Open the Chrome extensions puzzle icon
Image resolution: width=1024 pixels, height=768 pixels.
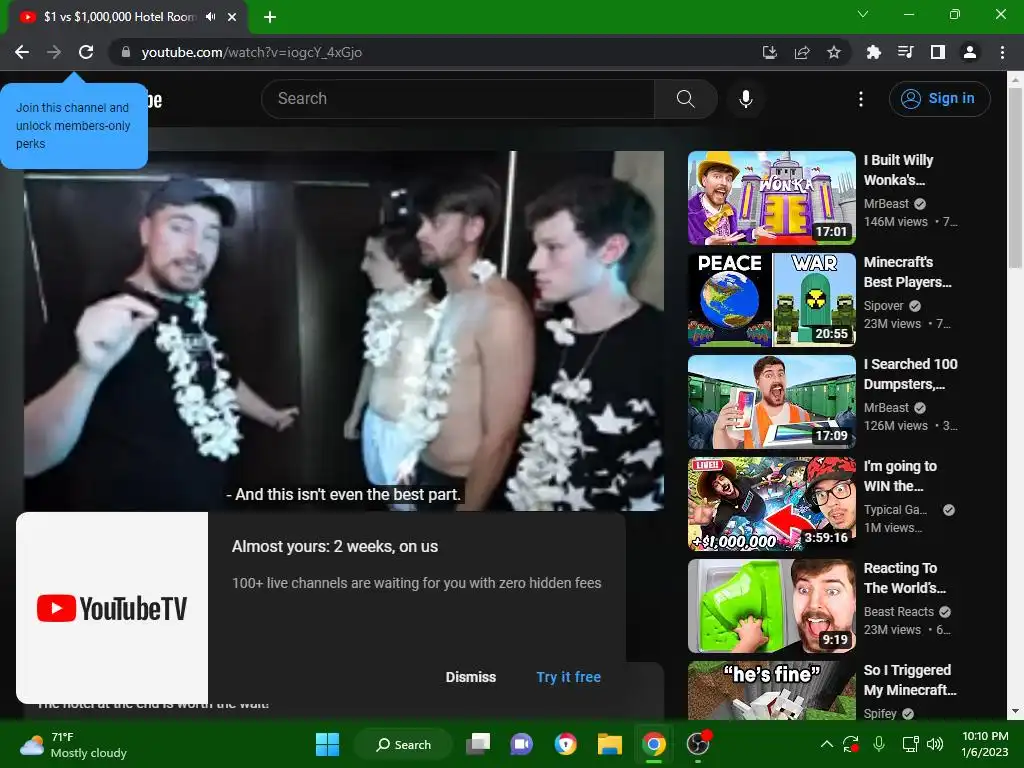873,52
